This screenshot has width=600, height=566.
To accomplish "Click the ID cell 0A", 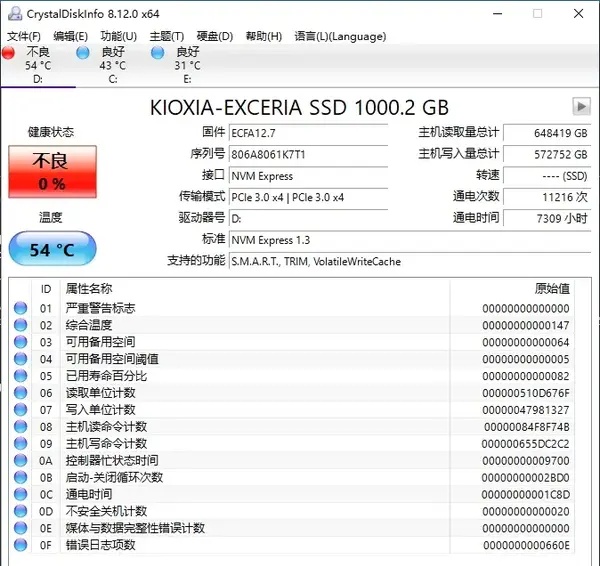I will (46, 461).
